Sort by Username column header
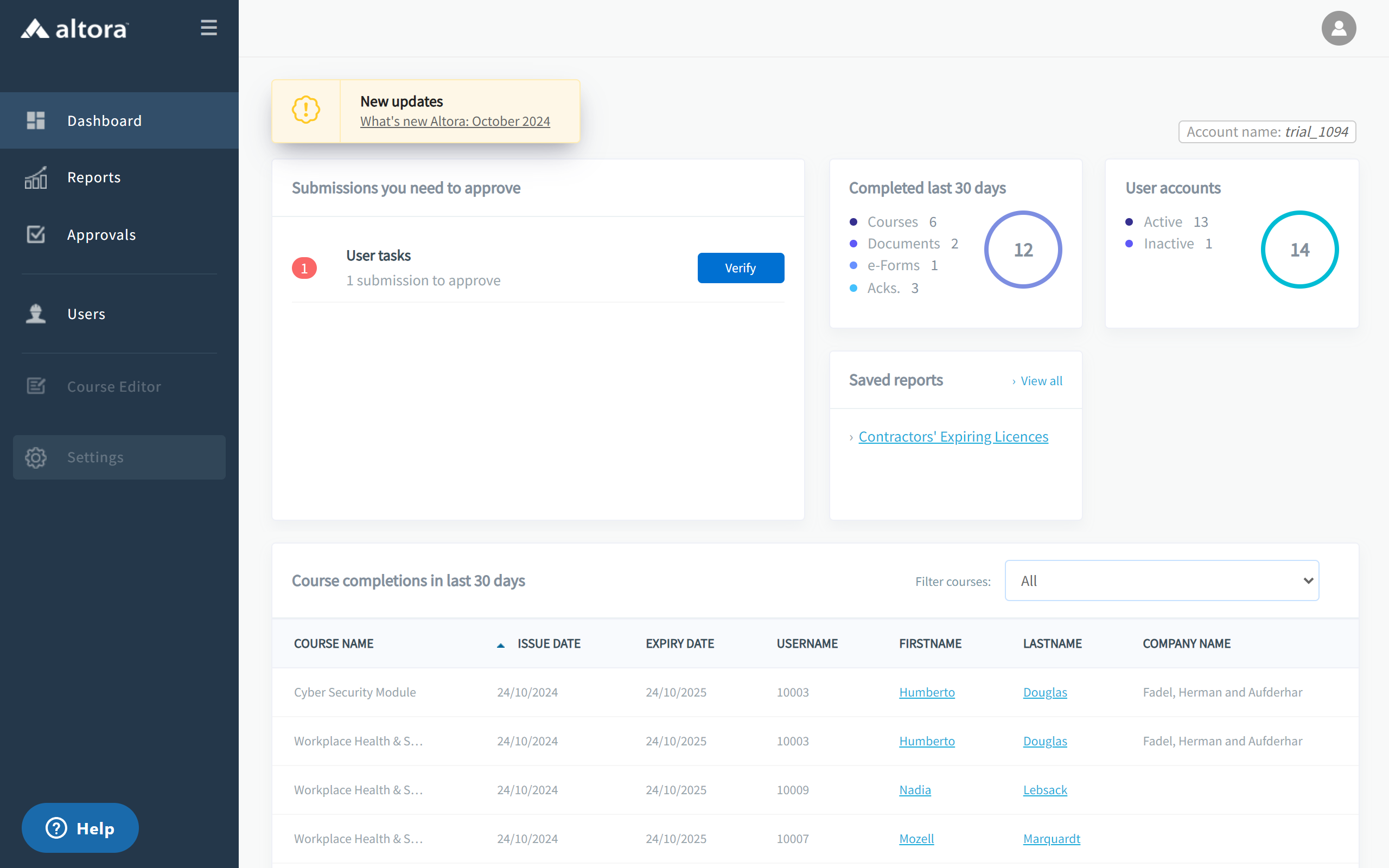 807,643
